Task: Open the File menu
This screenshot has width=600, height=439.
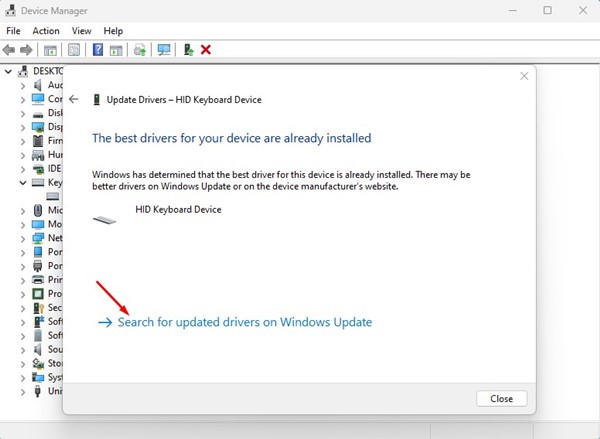Action: (x=13, y=31)
